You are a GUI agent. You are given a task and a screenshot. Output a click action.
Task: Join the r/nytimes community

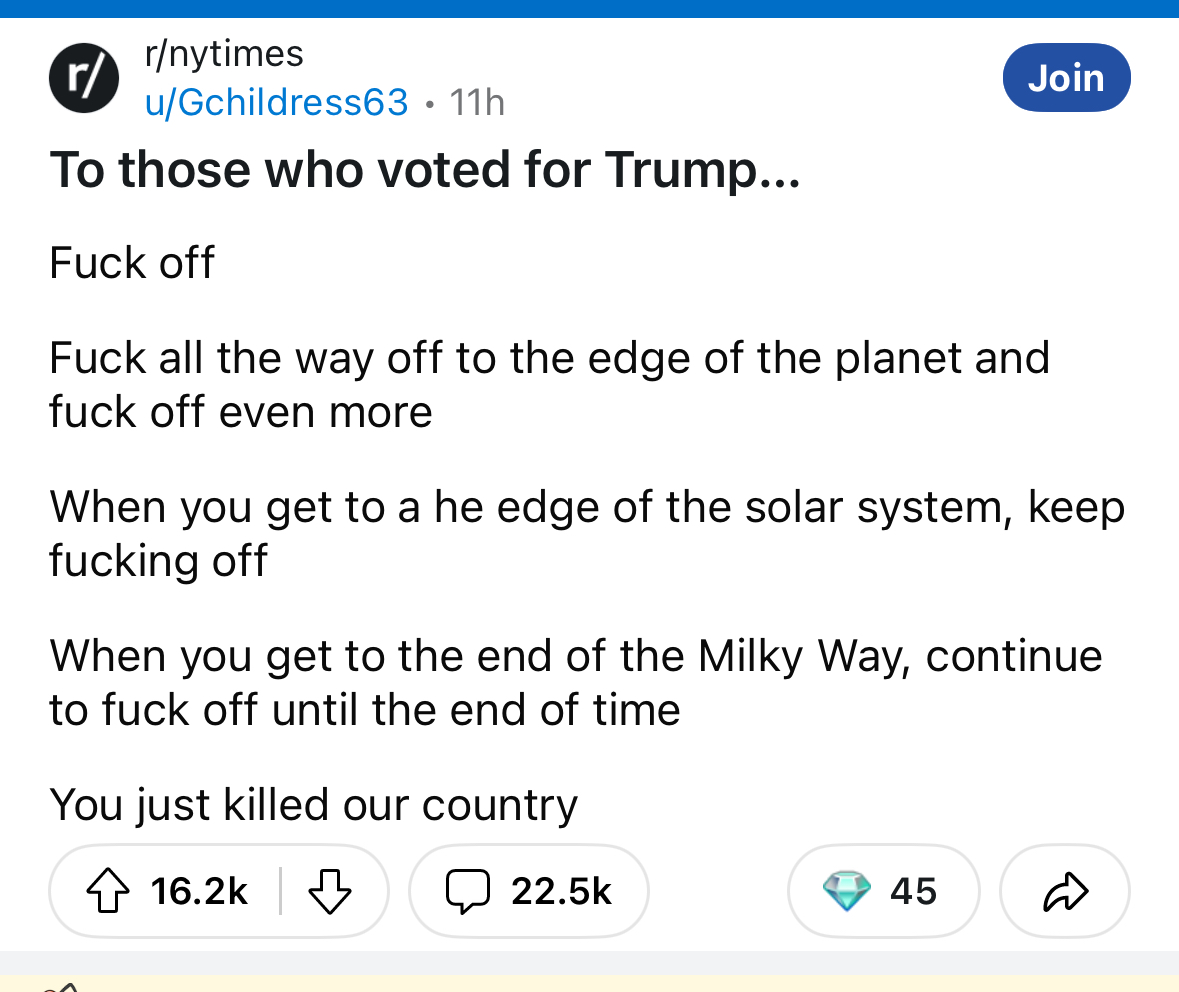1066,77
